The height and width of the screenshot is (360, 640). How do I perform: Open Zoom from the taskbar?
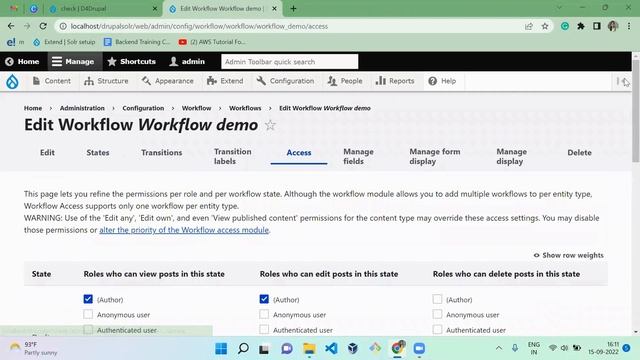click(x=419, y=349)
